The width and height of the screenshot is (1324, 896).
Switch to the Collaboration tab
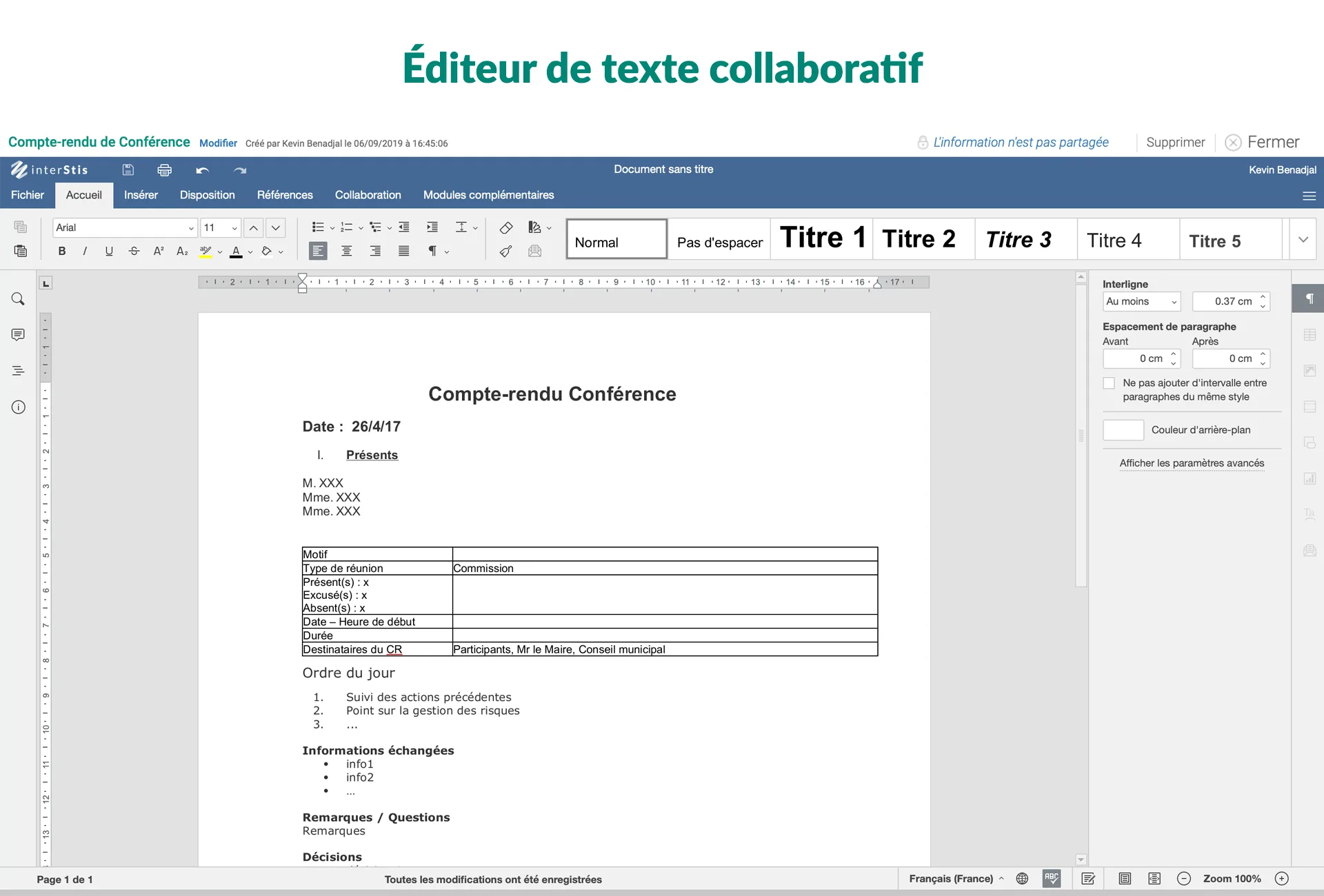pyautogui.click(x=368, y=195)
